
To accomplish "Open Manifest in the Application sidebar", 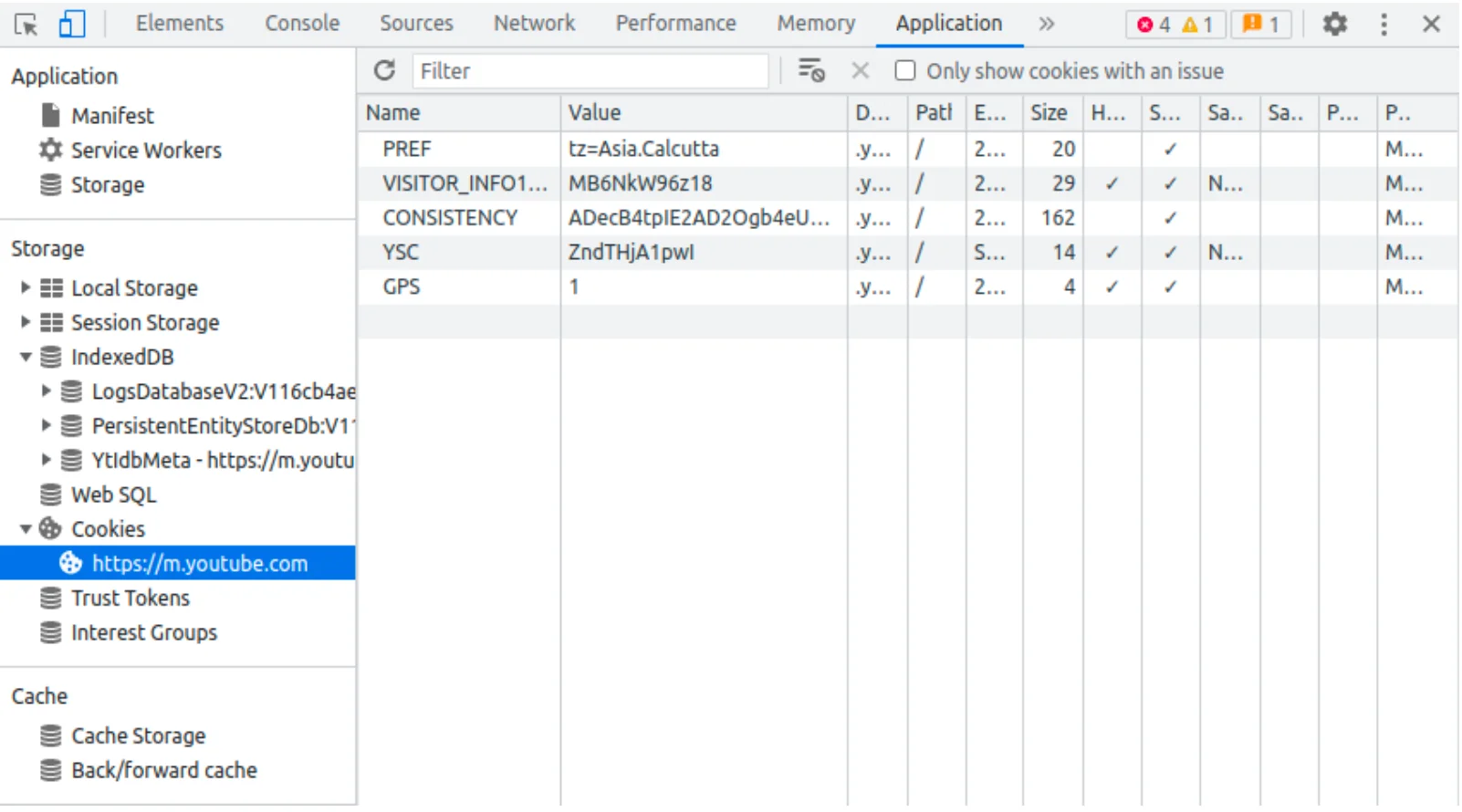I will (x=112, y=116).
